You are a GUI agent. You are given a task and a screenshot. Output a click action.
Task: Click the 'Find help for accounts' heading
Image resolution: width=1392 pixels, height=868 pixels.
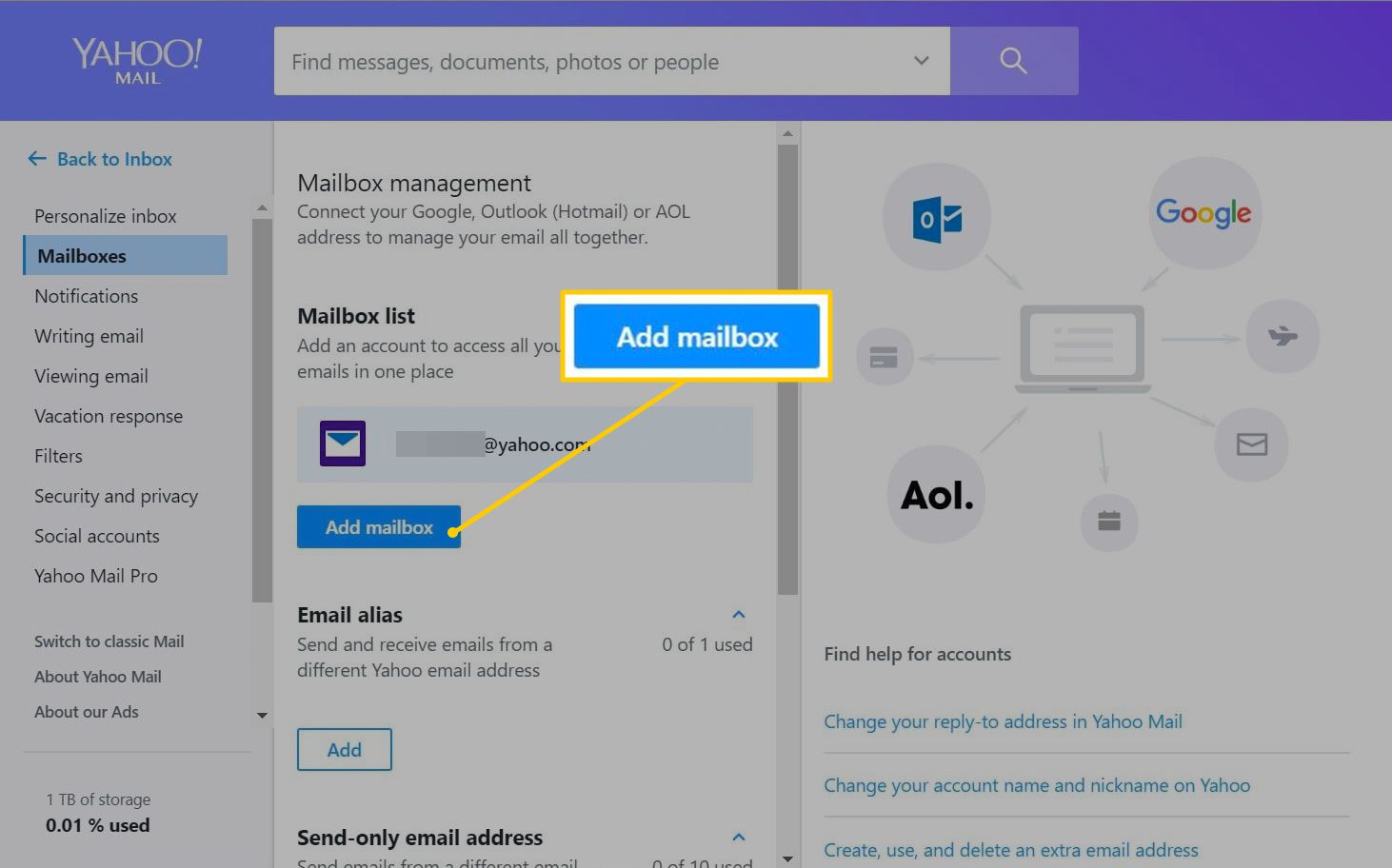click(918, 654)
